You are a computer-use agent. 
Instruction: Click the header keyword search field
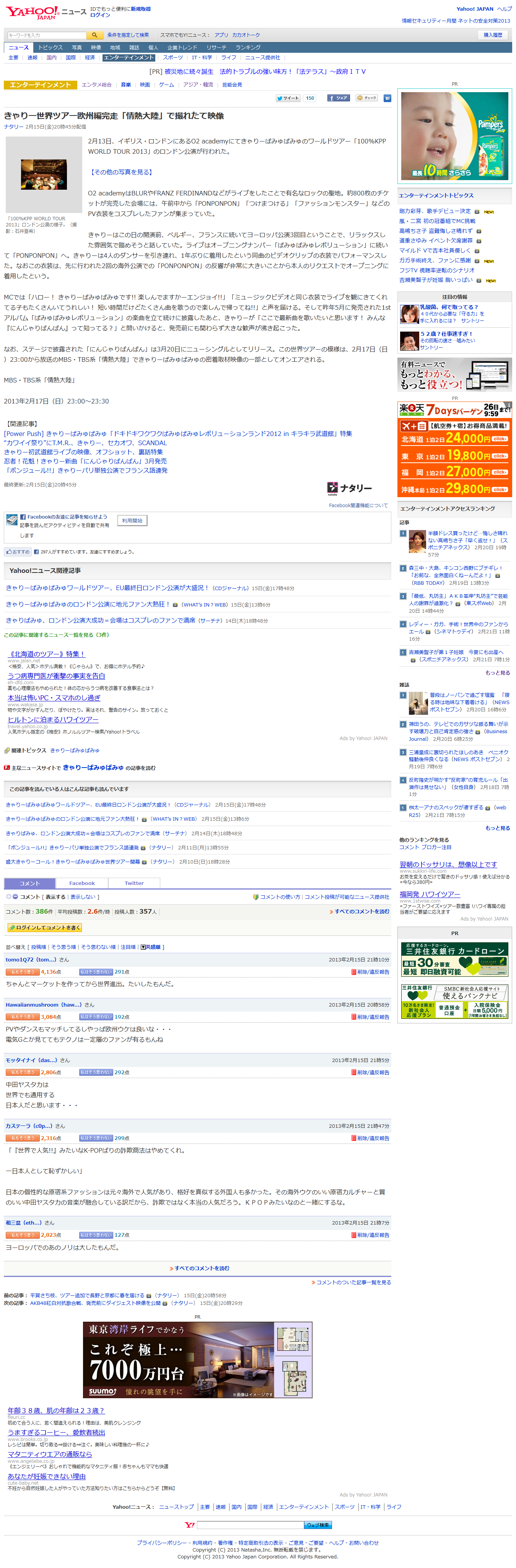click(47, 35)
